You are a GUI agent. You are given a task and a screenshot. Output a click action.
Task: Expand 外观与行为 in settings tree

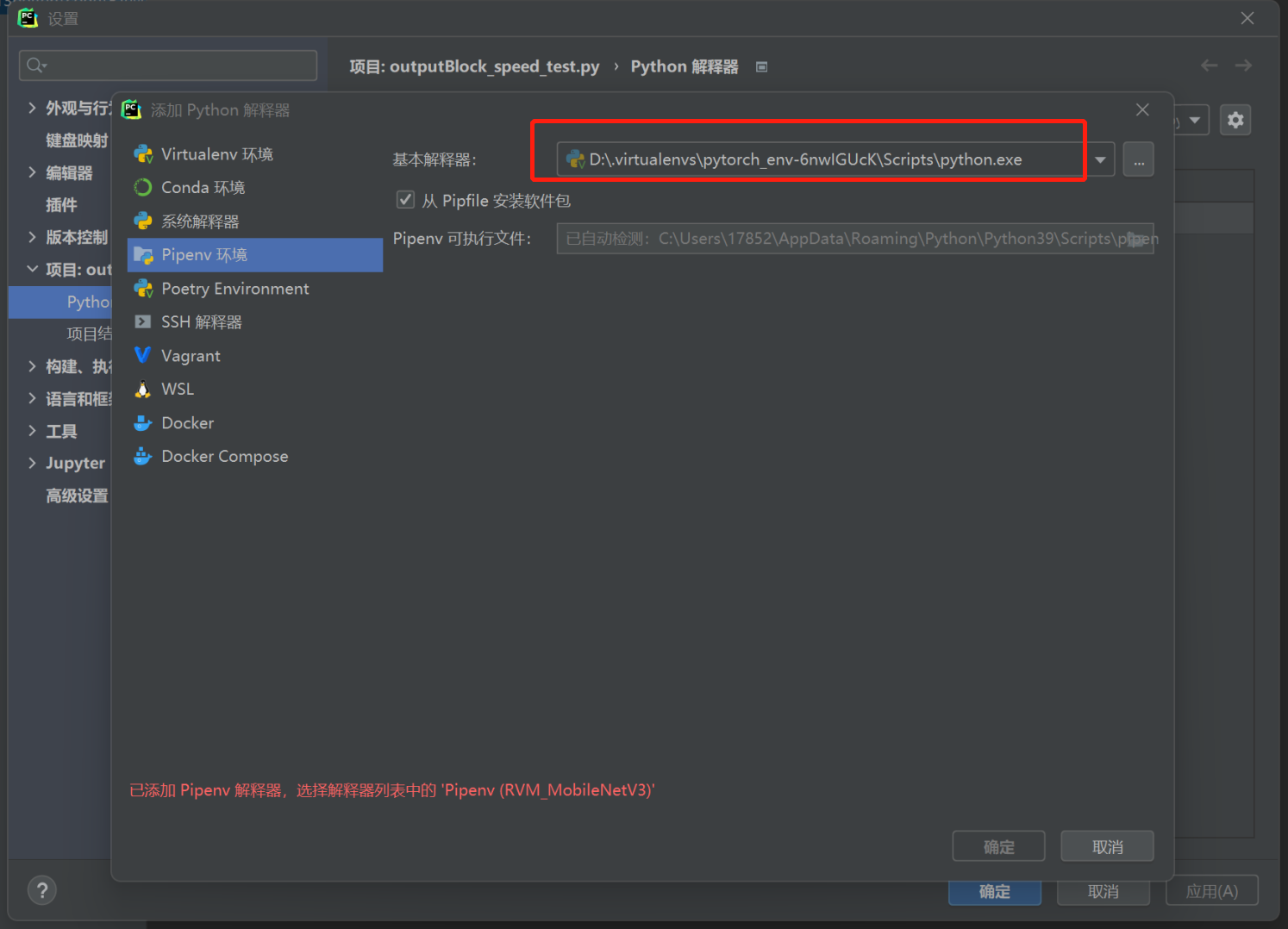[32, 108]
